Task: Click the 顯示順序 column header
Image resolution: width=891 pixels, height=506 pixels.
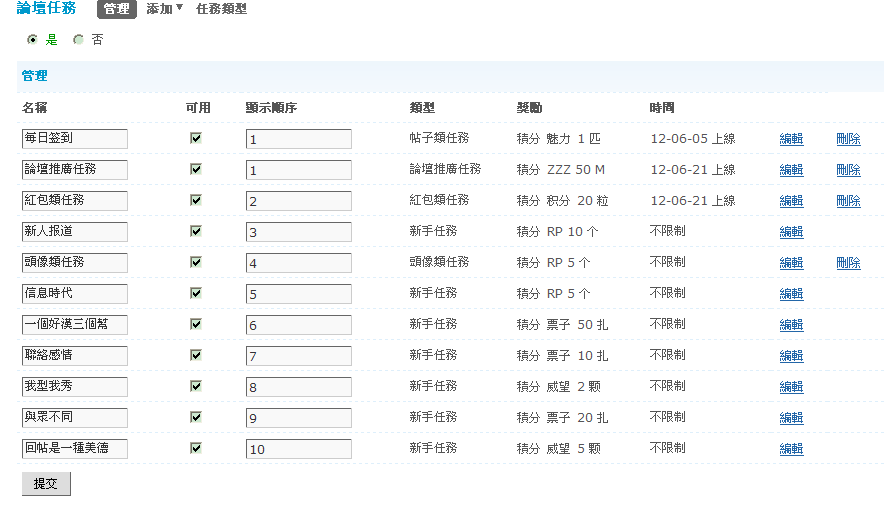Action: 271,107
